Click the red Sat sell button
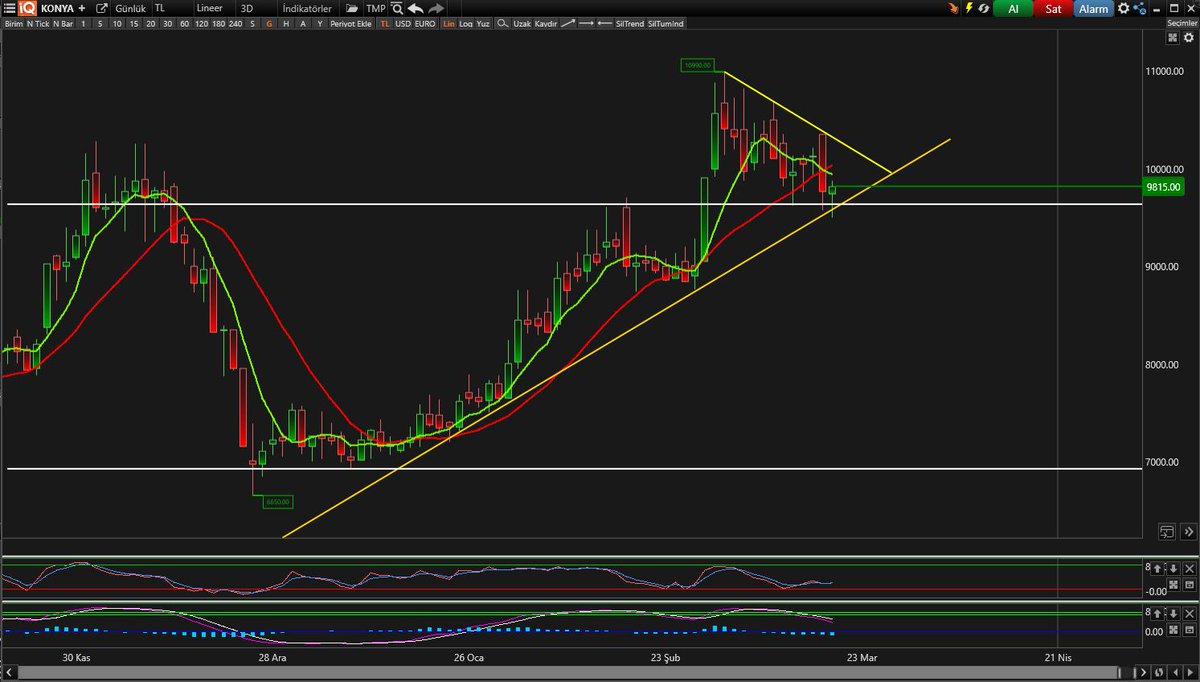Image resolution: width=1200 pixels, height=682 pixels. point(1053,8)
